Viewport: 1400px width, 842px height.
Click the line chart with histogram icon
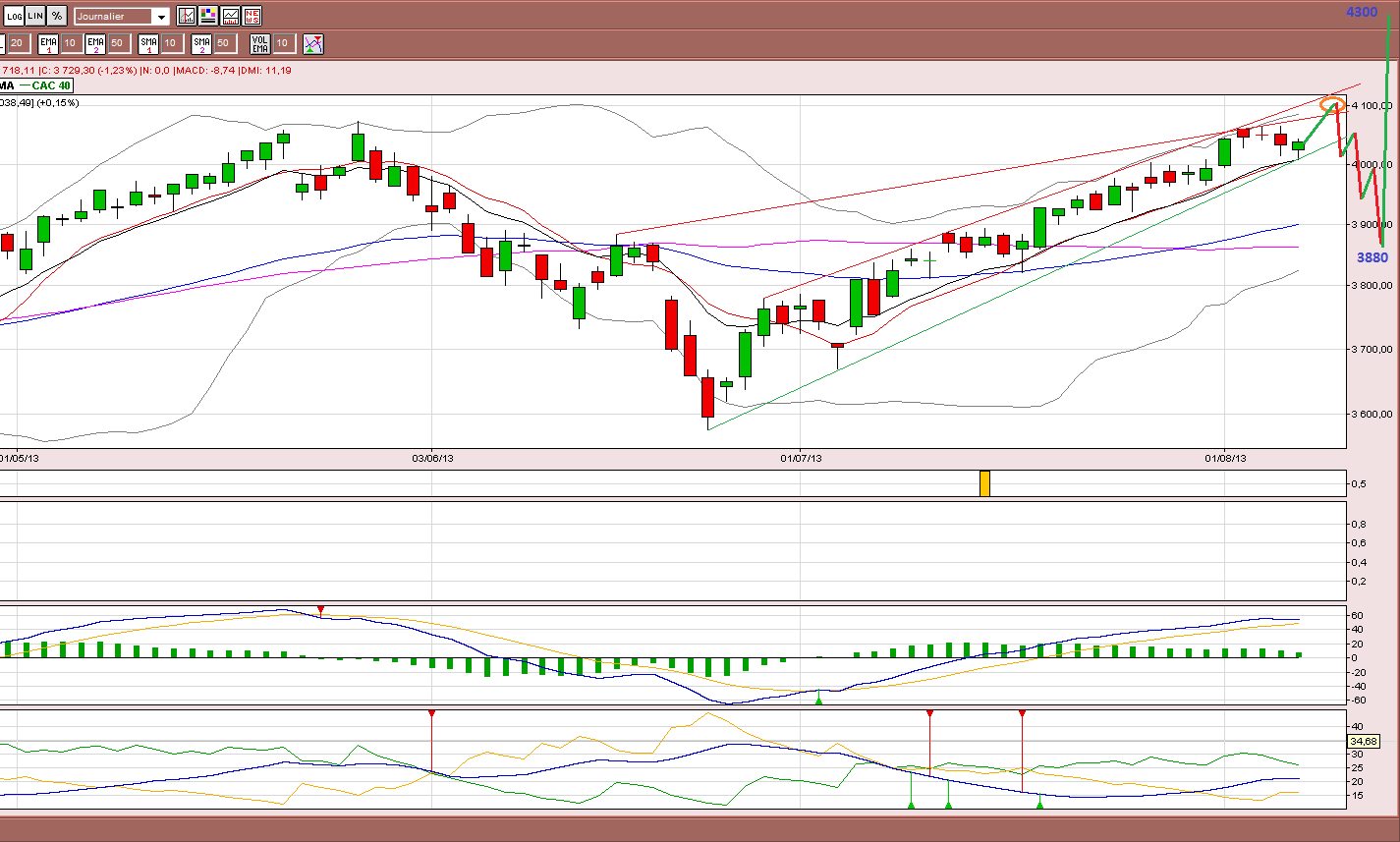coord(230,16)
